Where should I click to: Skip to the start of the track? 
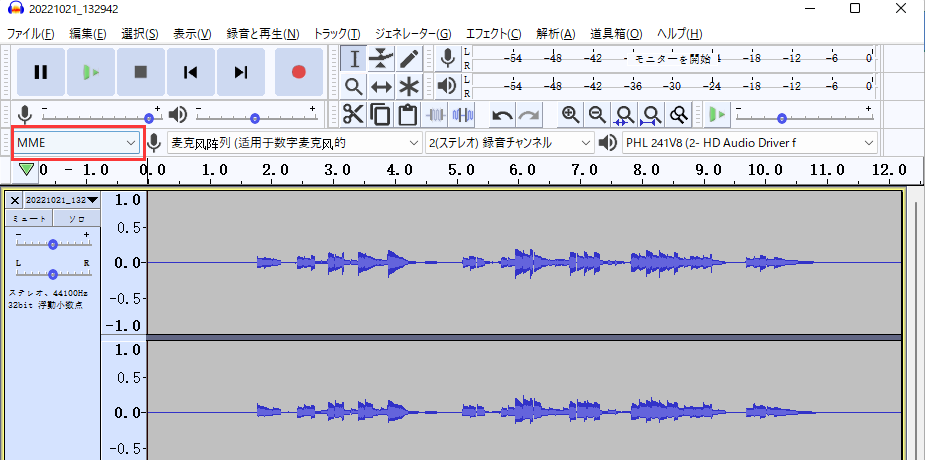click(191, 73)
